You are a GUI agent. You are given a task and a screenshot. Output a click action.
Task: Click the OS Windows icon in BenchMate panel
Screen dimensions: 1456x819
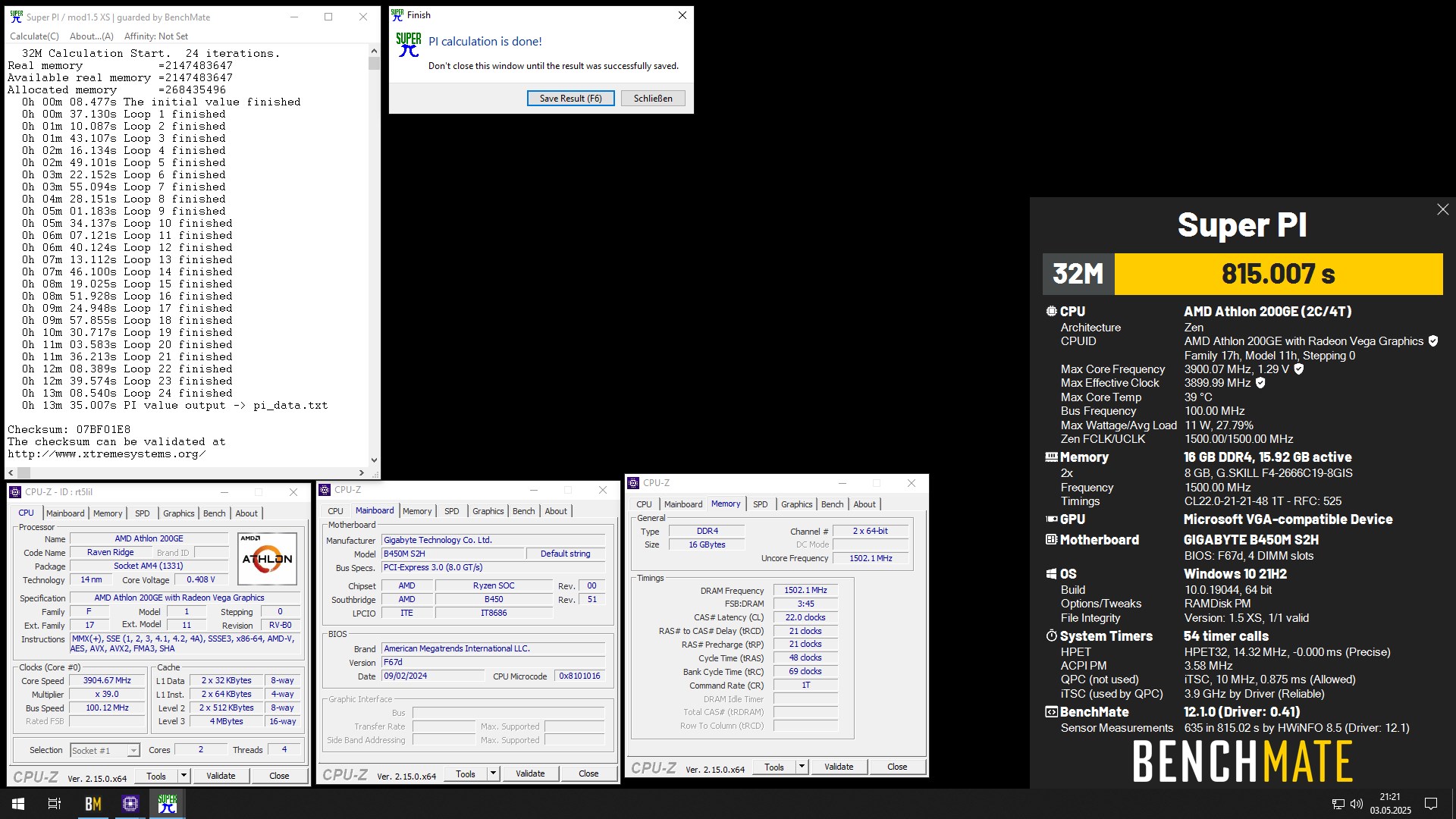tap(1051, 574)
